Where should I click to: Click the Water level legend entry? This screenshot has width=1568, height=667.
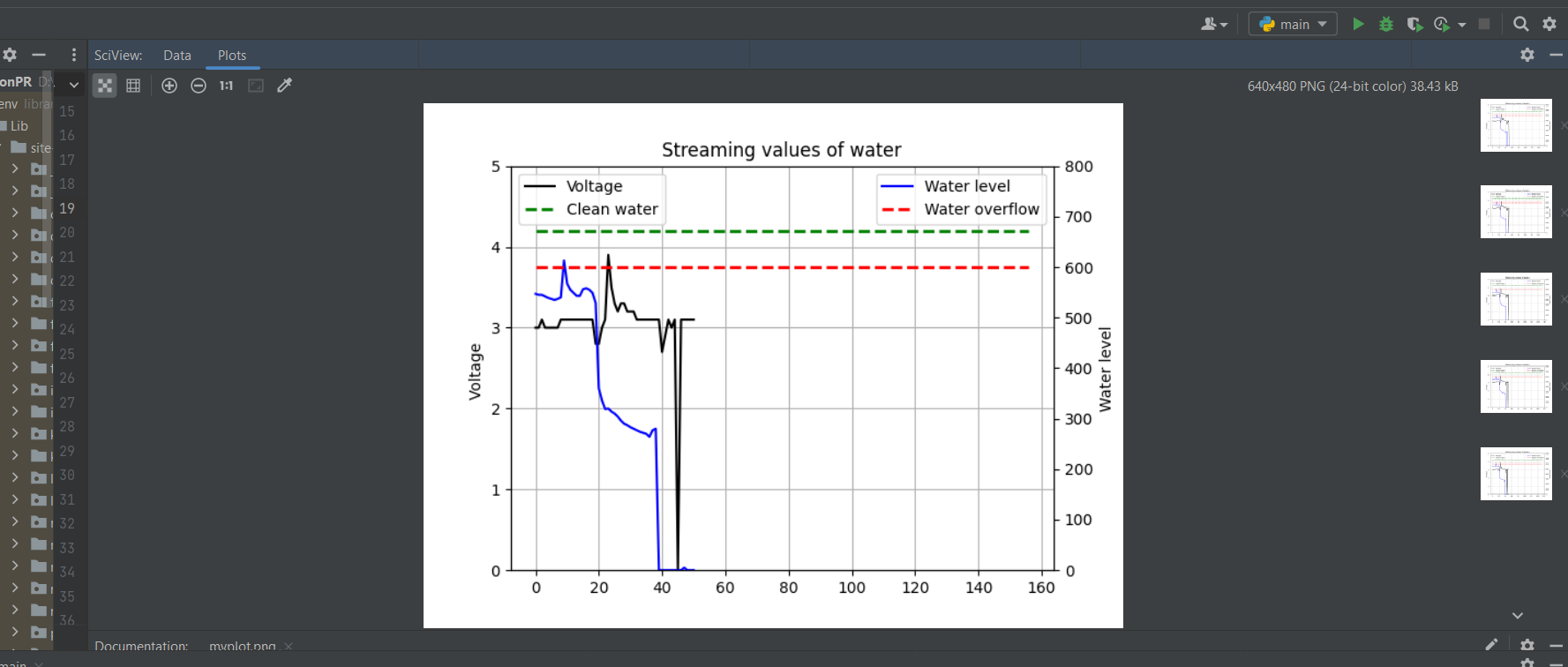point(946,186)
